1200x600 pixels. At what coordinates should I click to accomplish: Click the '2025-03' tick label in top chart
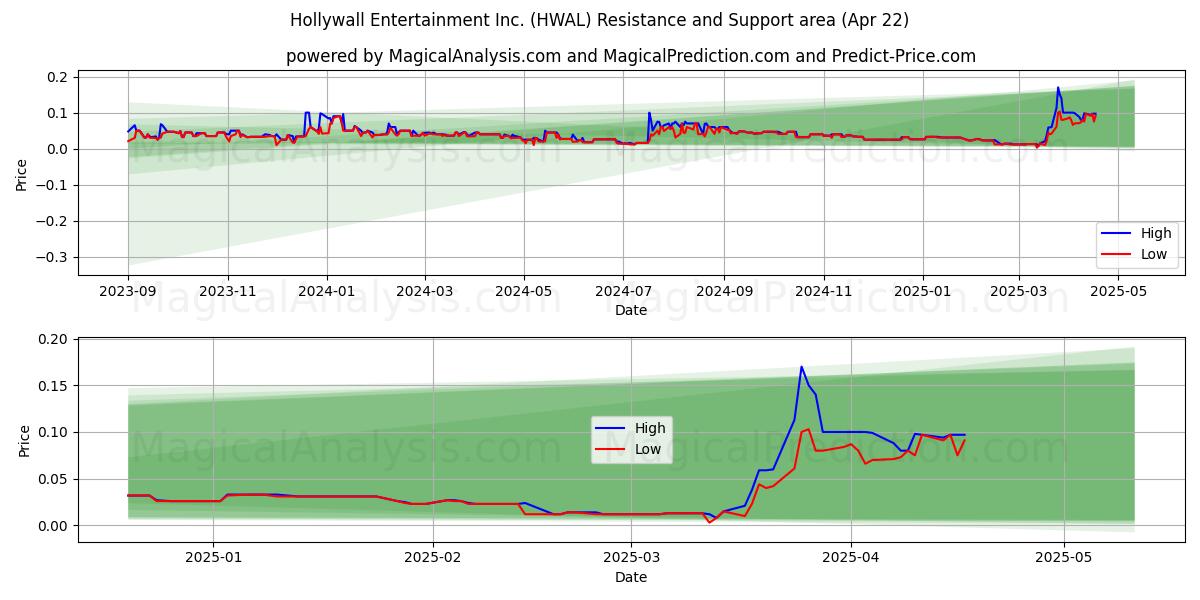click(1019, 290)
